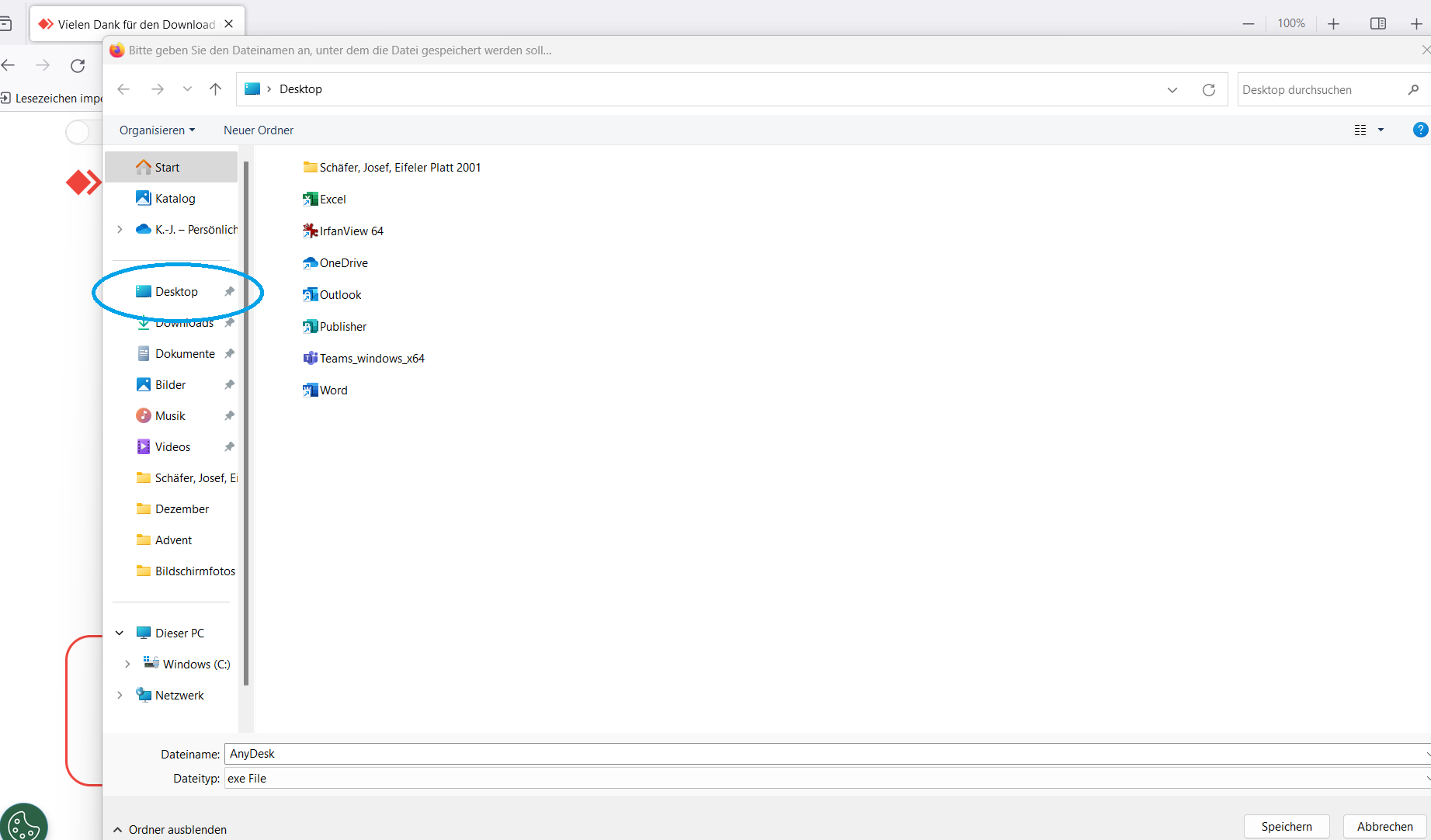Click the Outlook shortcut icon
This screenshot has height=840, width=1431.
coord(311,295)
